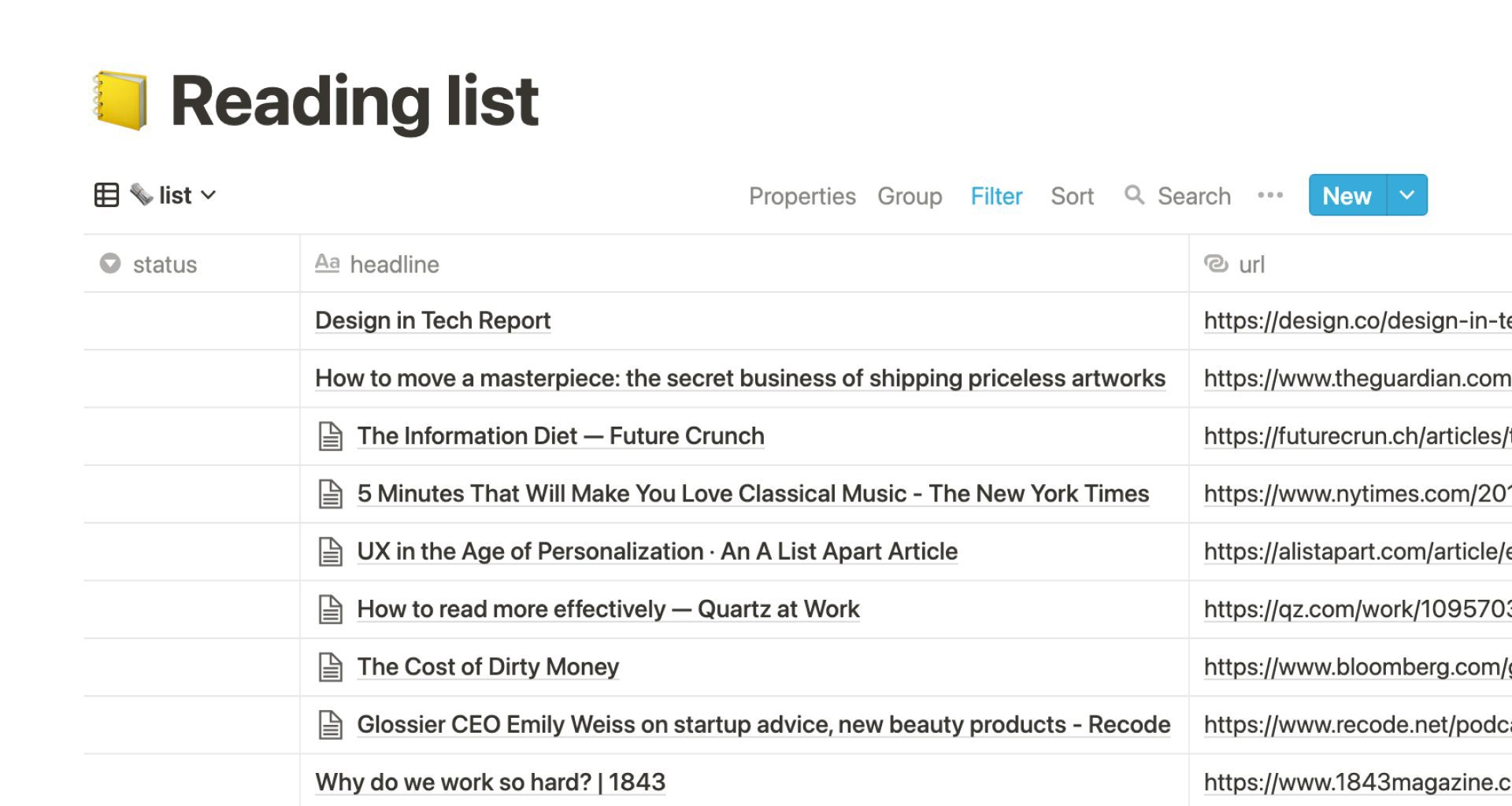This screenshot has width=1512, height=806.
Task: Click the url column link icon
Action: pos(1216,264)
